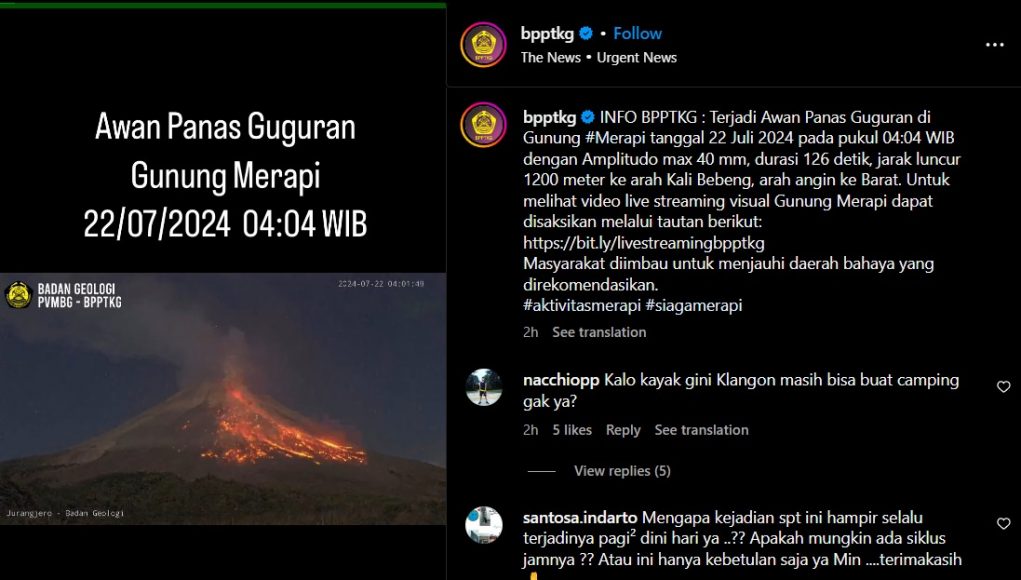Show translation of nacchiopp's comment
Image resolution: width=1021 pixels, height=580 pixels.
point(701,430)
